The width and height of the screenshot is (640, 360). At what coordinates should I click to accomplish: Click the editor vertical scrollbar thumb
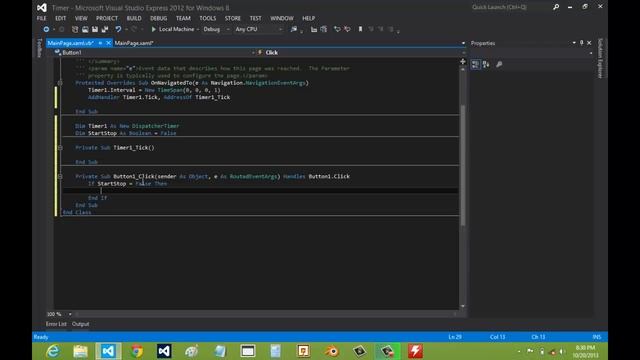click(462, 165)
